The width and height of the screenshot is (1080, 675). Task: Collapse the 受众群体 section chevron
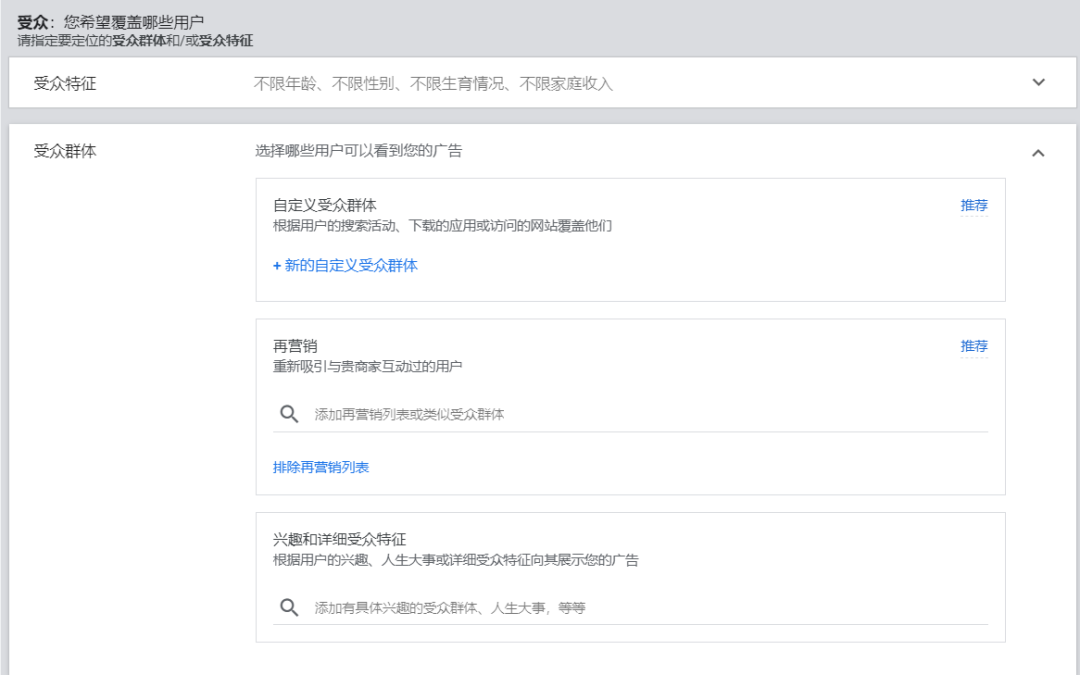coord(1038,153)
